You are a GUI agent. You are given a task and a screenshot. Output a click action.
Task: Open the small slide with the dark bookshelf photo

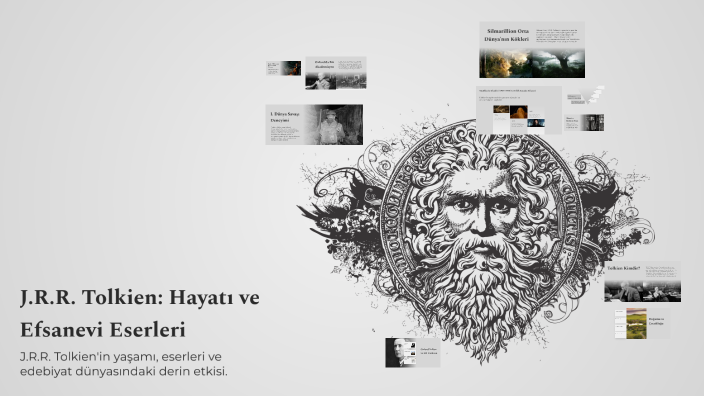[584, 123]
